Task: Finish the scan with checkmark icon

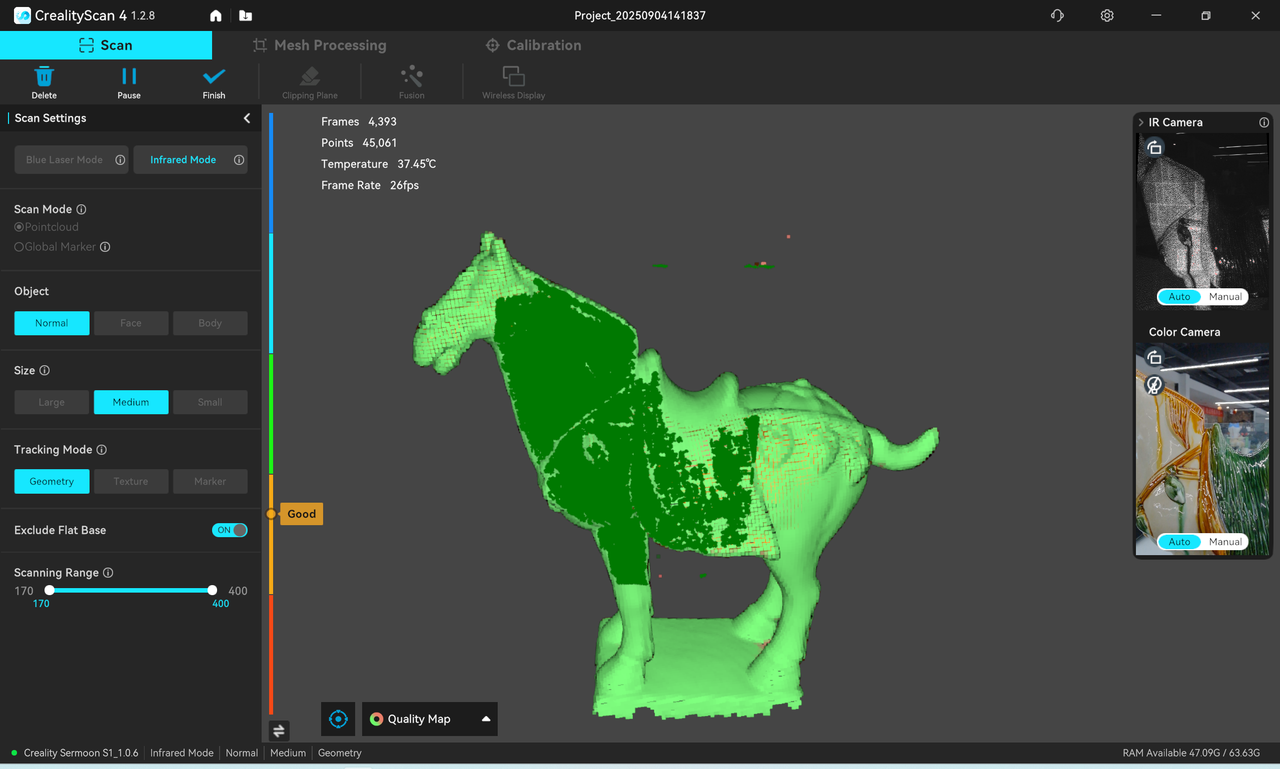Action: click(214, 77)
